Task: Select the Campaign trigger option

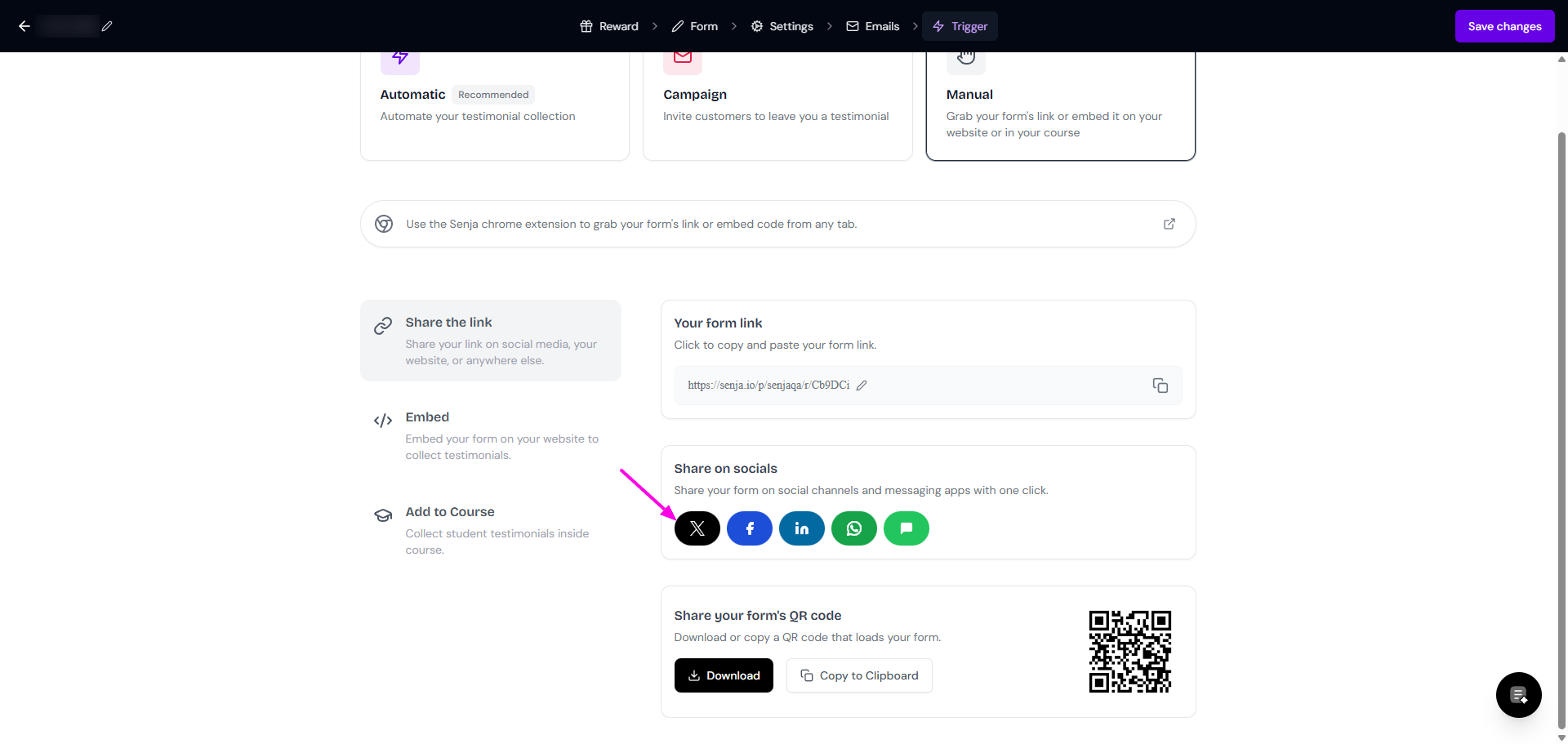Action: [777, 105]
